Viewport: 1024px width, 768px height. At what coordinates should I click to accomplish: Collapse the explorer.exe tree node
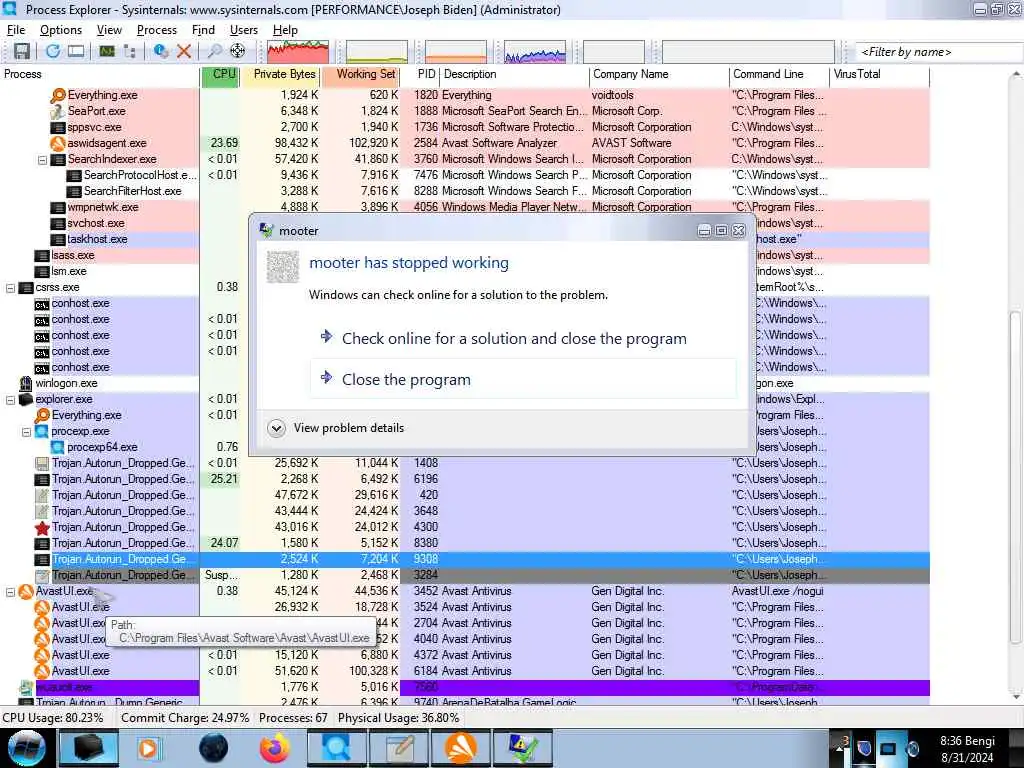pos(10,400)
